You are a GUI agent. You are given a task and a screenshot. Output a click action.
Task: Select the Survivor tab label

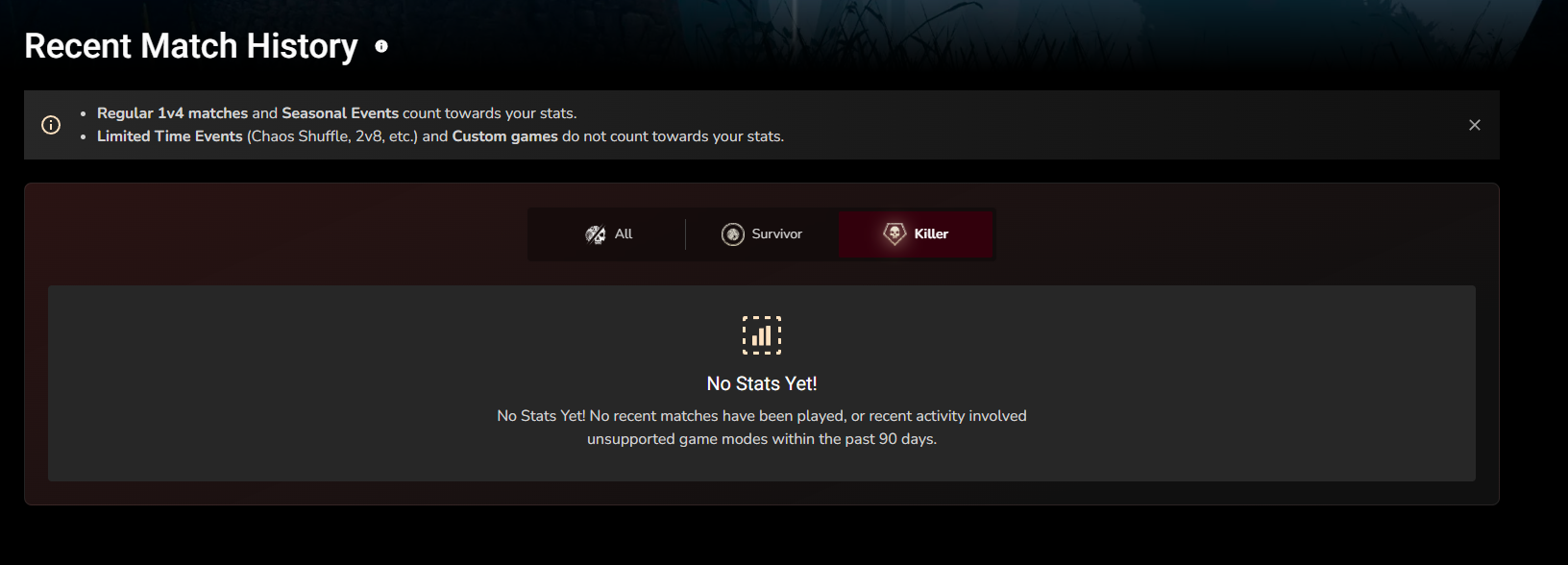(776, 234)
